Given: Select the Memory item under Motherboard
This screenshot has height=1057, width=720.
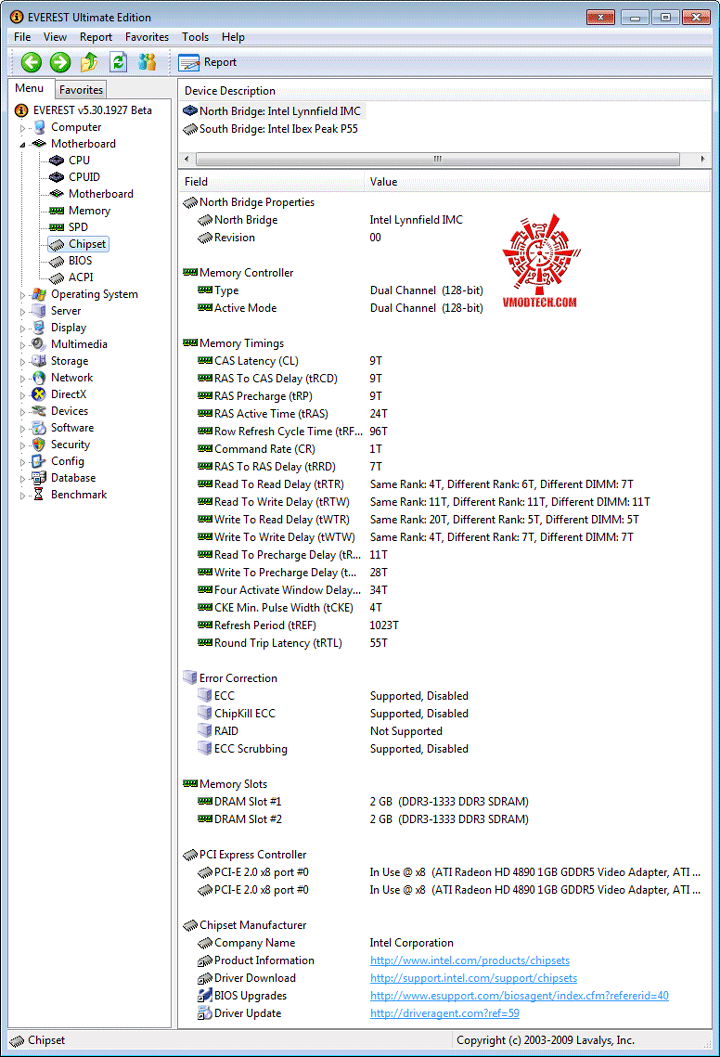Looking at the screenshot, I should [89, 210].
